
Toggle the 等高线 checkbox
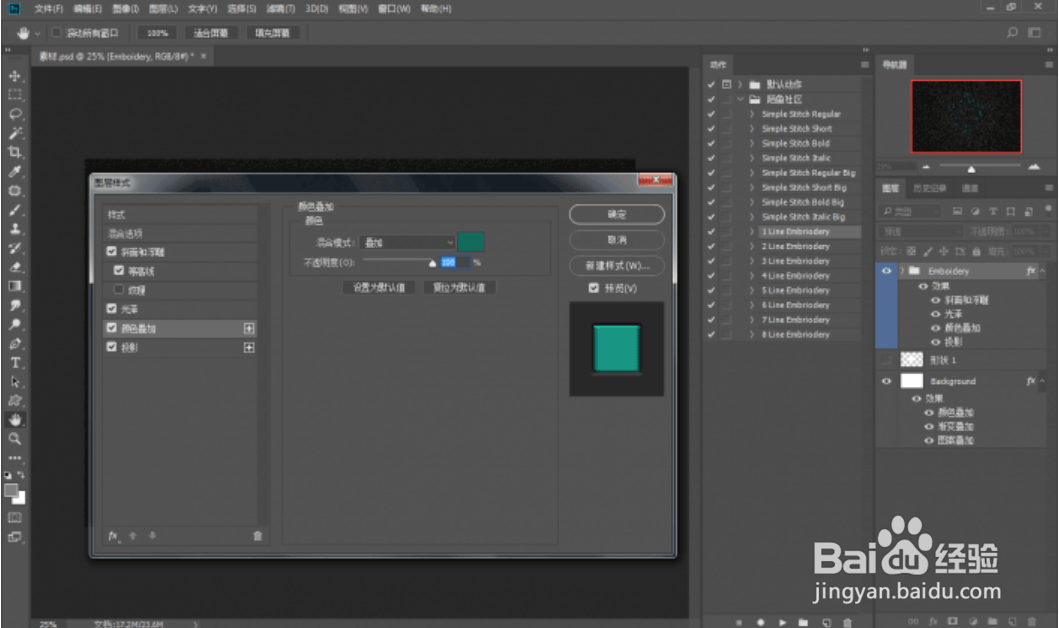point(119,270)
